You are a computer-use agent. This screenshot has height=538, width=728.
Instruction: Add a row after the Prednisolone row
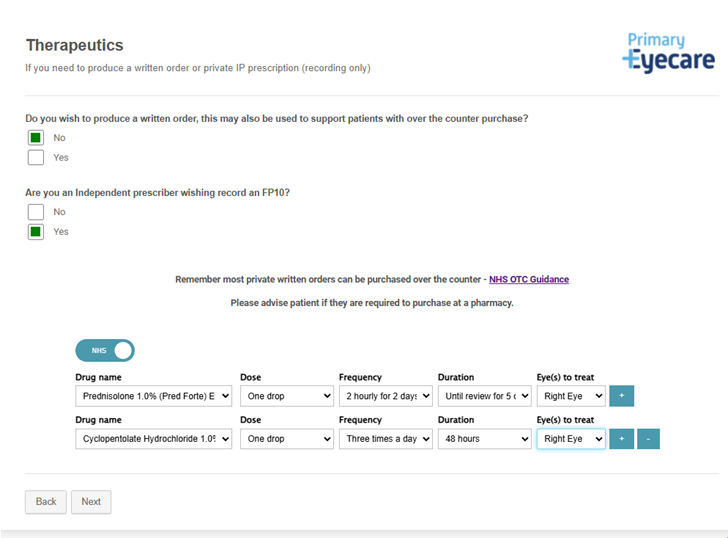coord(621,396)
